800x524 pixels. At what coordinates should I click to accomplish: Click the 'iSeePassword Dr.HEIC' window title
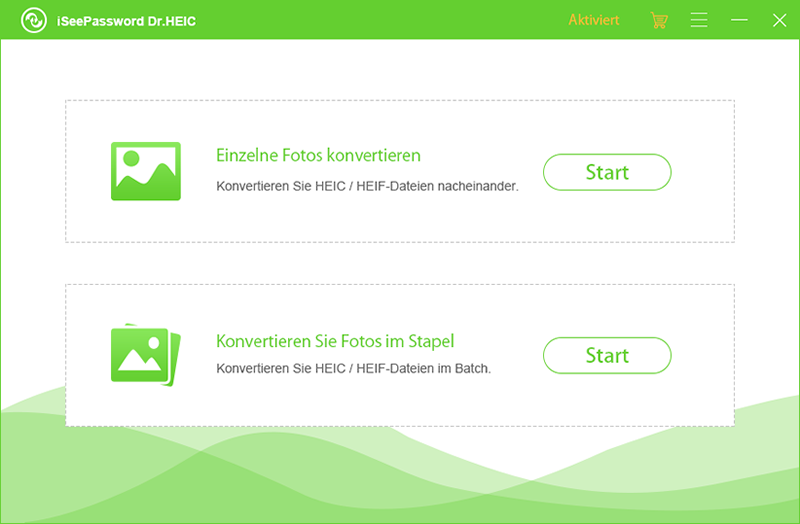[x=126, y=21]
